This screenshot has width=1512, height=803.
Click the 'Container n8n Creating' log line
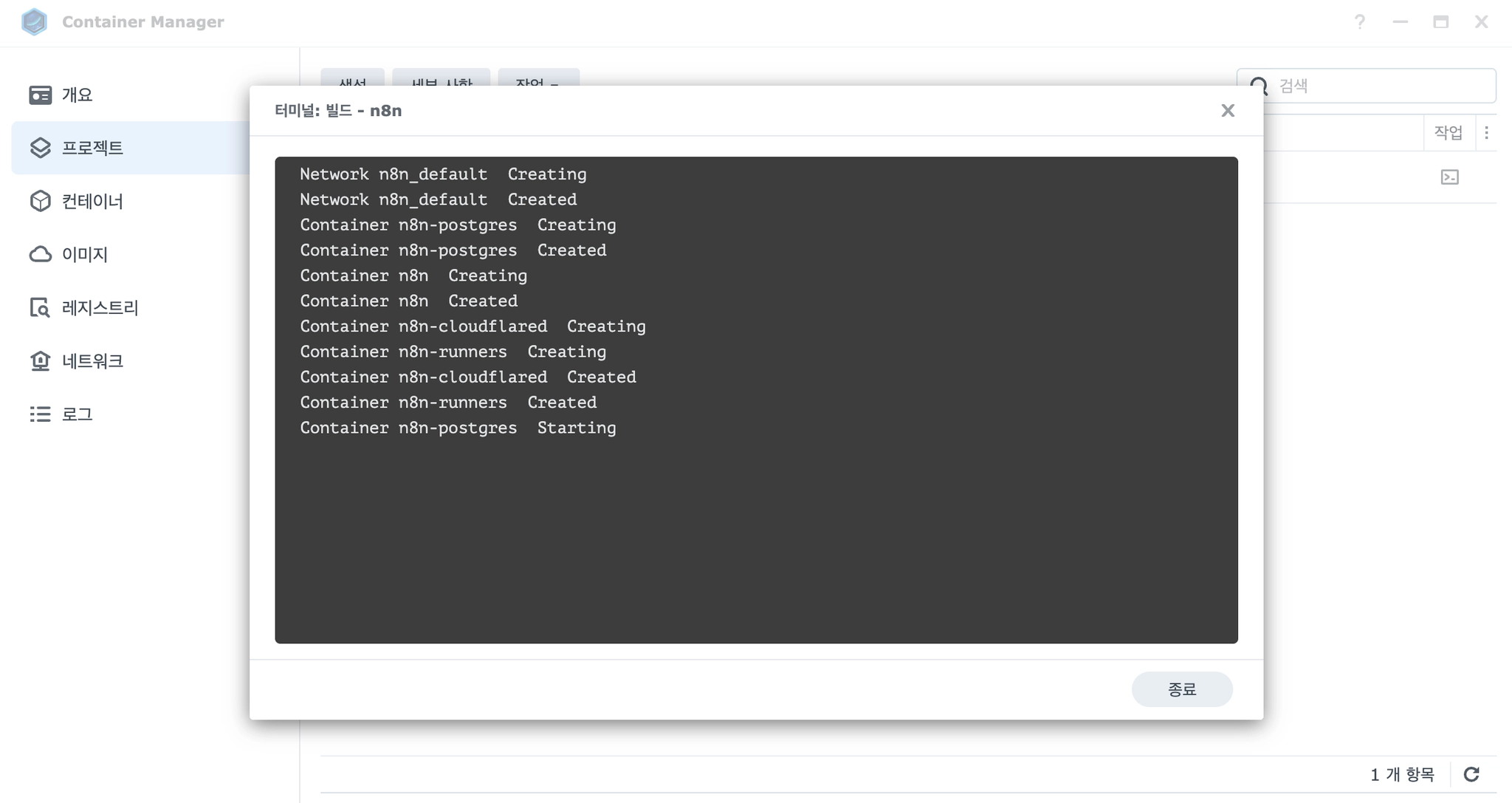[413, 276]
